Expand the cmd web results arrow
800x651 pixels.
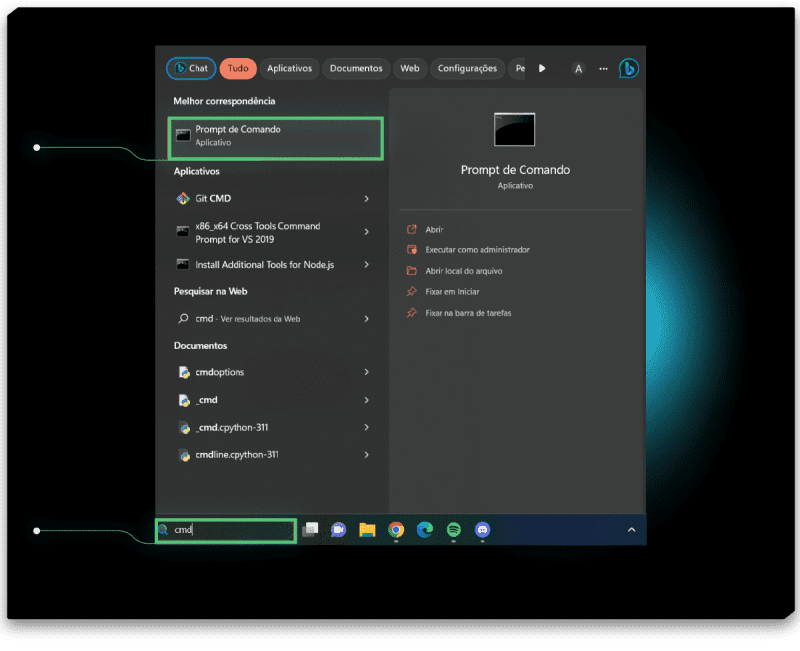pyautogui.click(x=366, y=319)
